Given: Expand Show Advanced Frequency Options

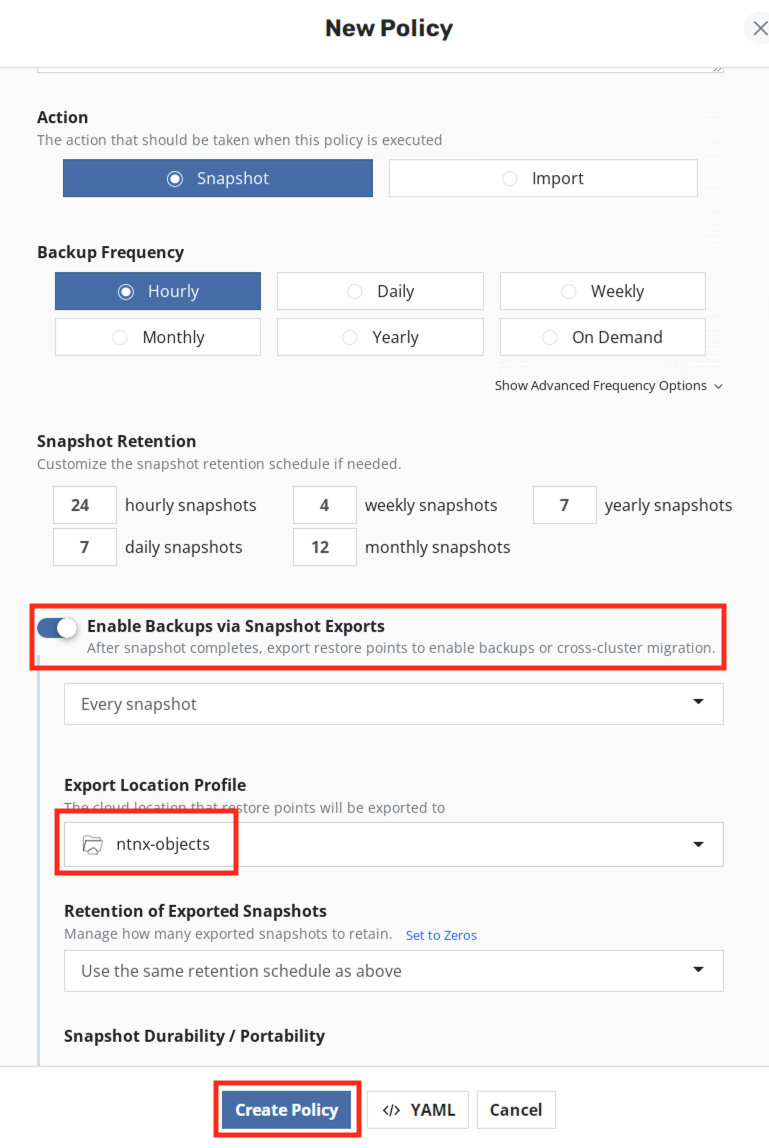Looking at the screenshot, I should pos(608,386).
